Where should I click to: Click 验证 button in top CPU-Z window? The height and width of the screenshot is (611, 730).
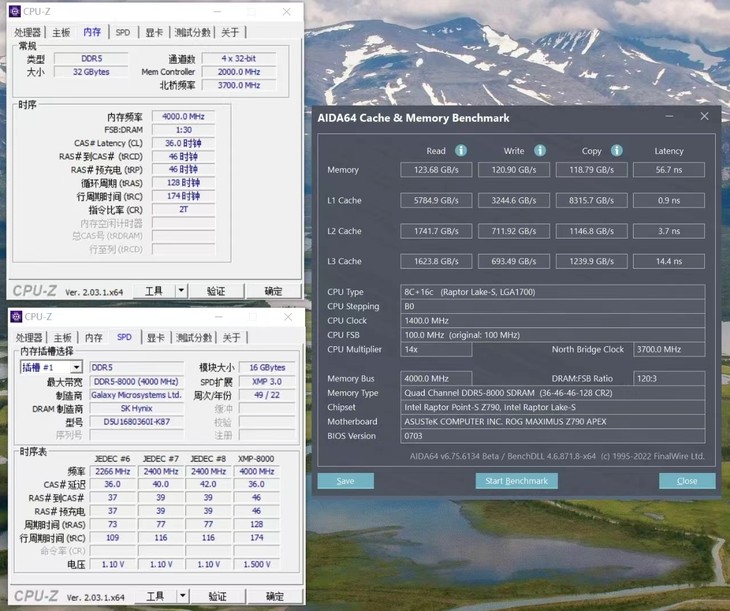216,291
